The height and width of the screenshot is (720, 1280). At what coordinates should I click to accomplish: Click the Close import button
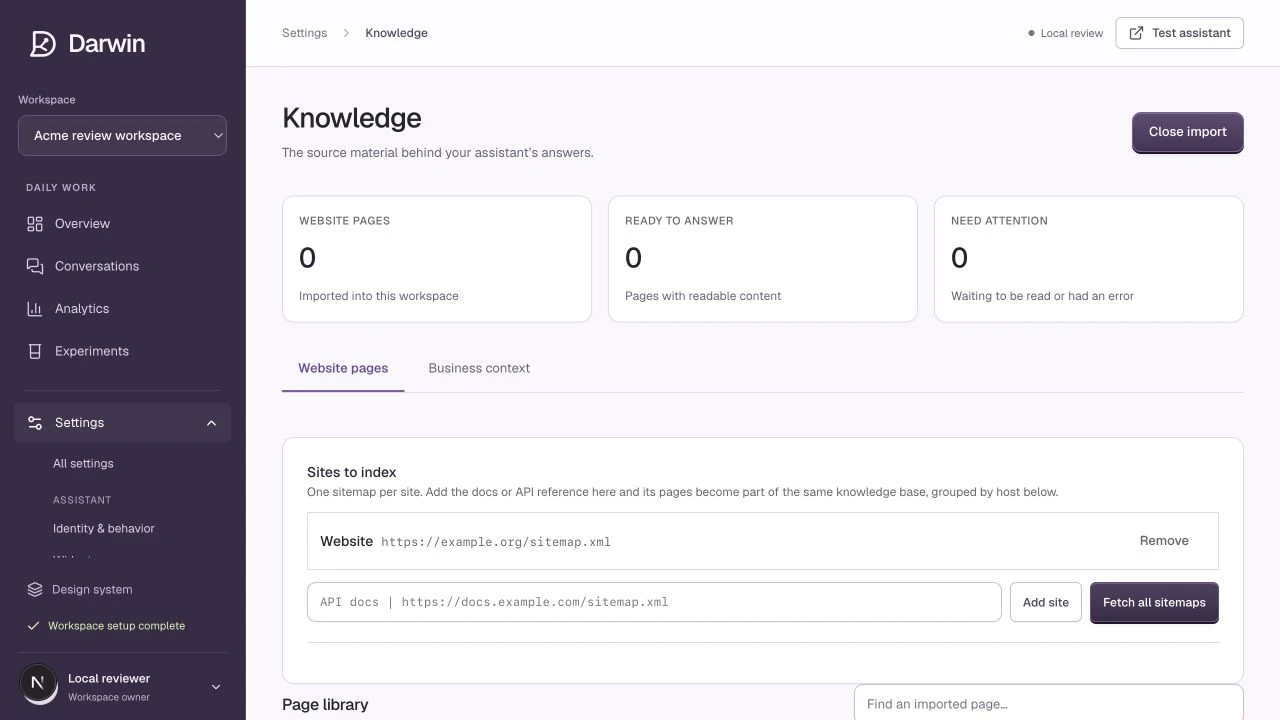[1187, 132]
